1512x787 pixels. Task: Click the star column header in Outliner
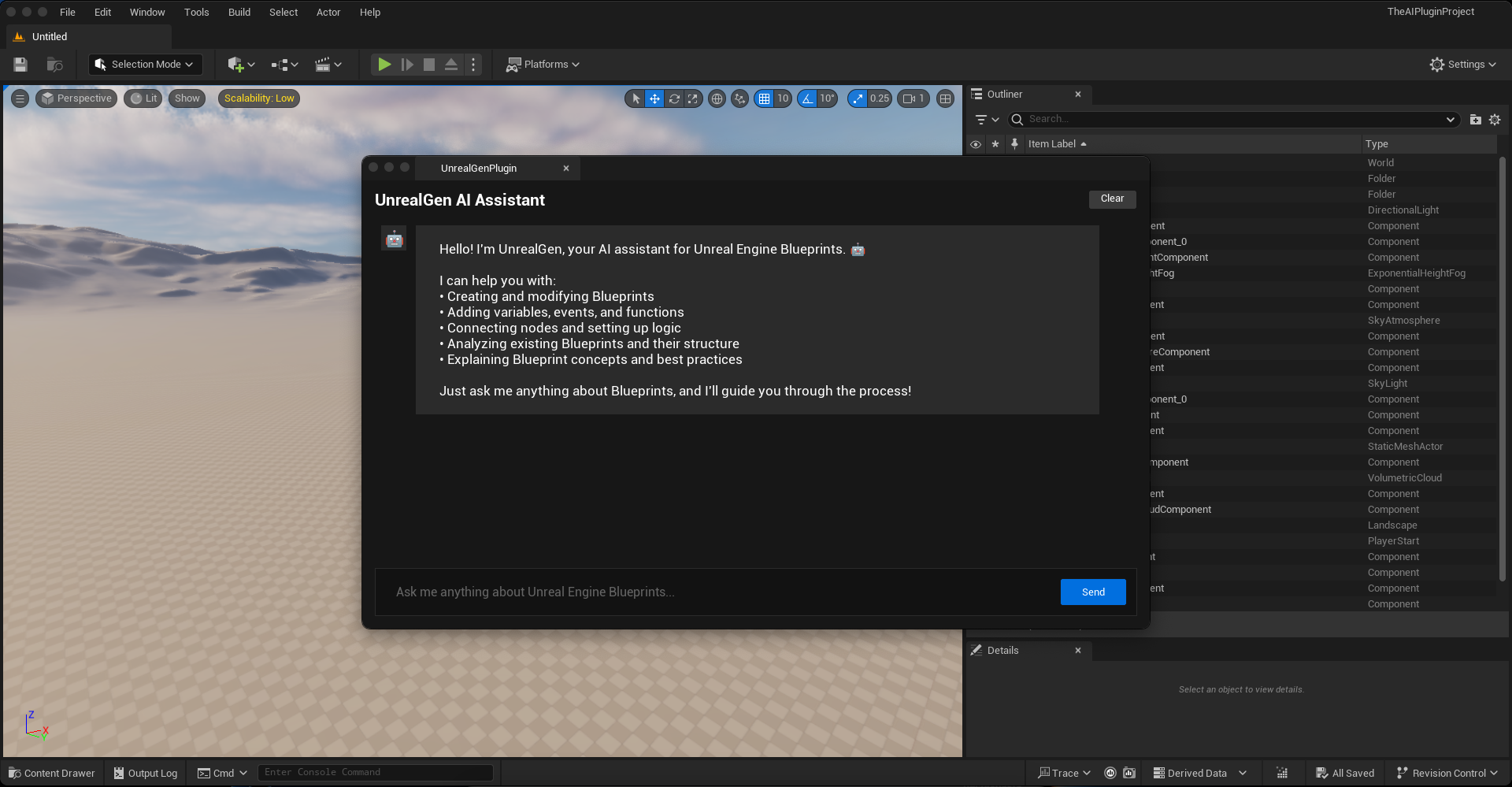(995, 144)
